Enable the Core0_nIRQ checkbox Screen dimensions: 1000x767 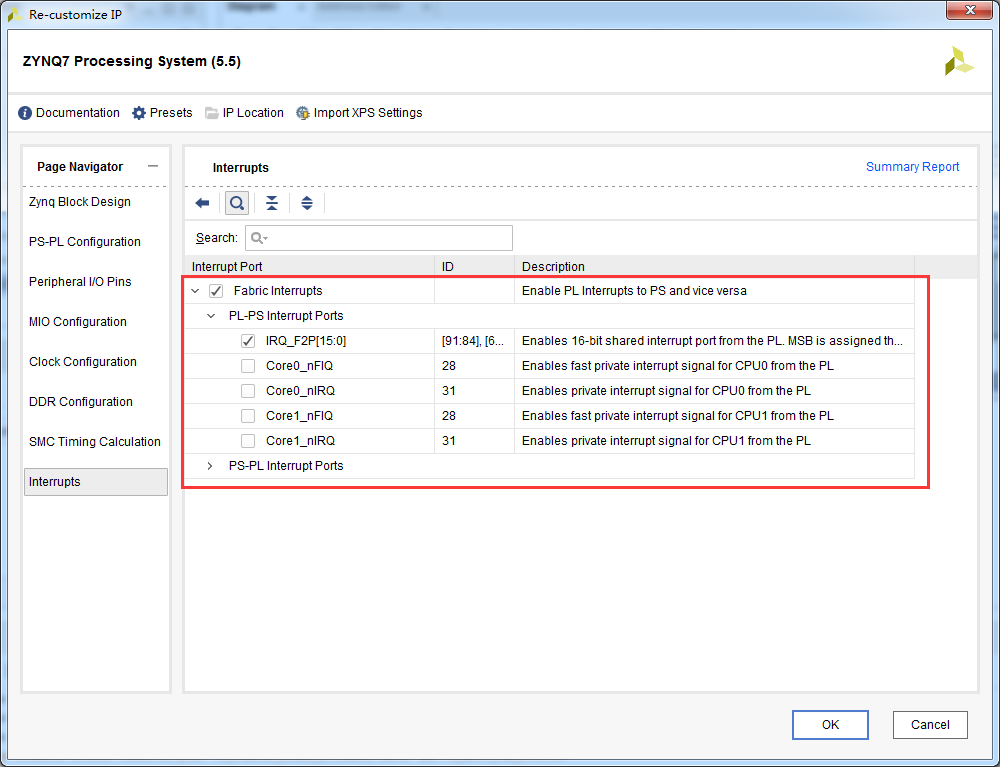pyautogui.click(x=248, y=391)
